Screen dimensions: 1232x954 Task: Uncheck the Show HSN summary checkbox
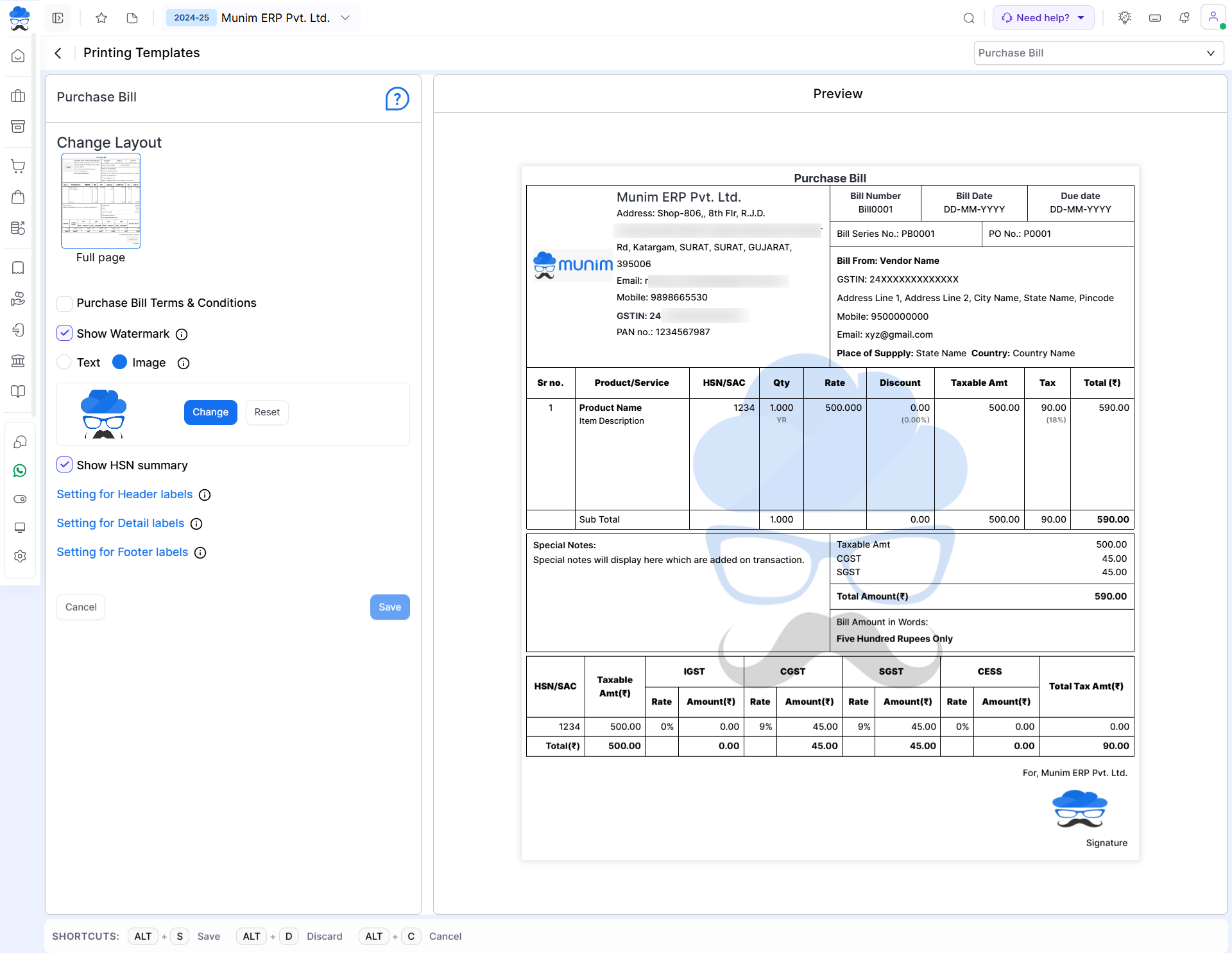tap(64, 465)
